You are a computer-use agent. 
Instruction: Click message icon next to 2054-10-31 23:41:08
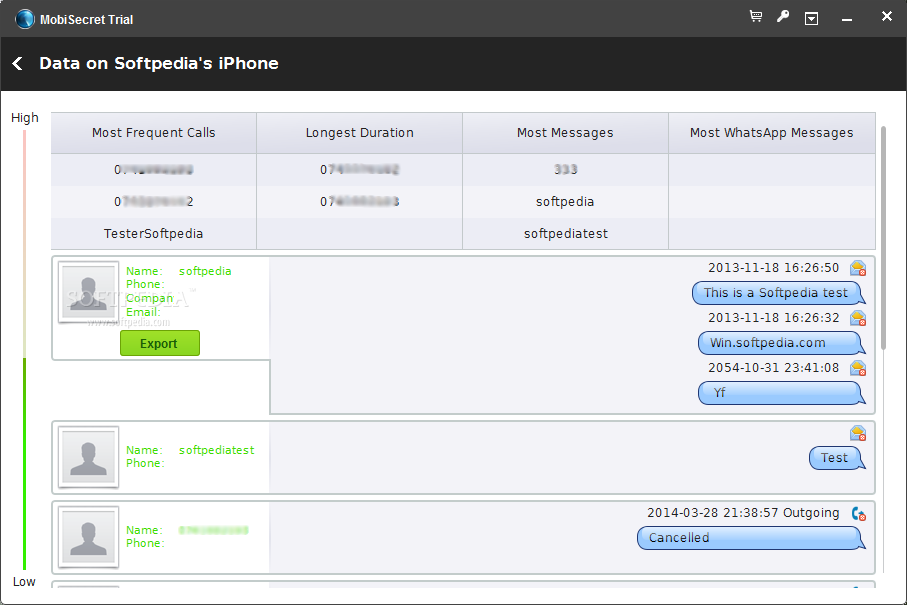pyautogui.click(x=858, y=368)
